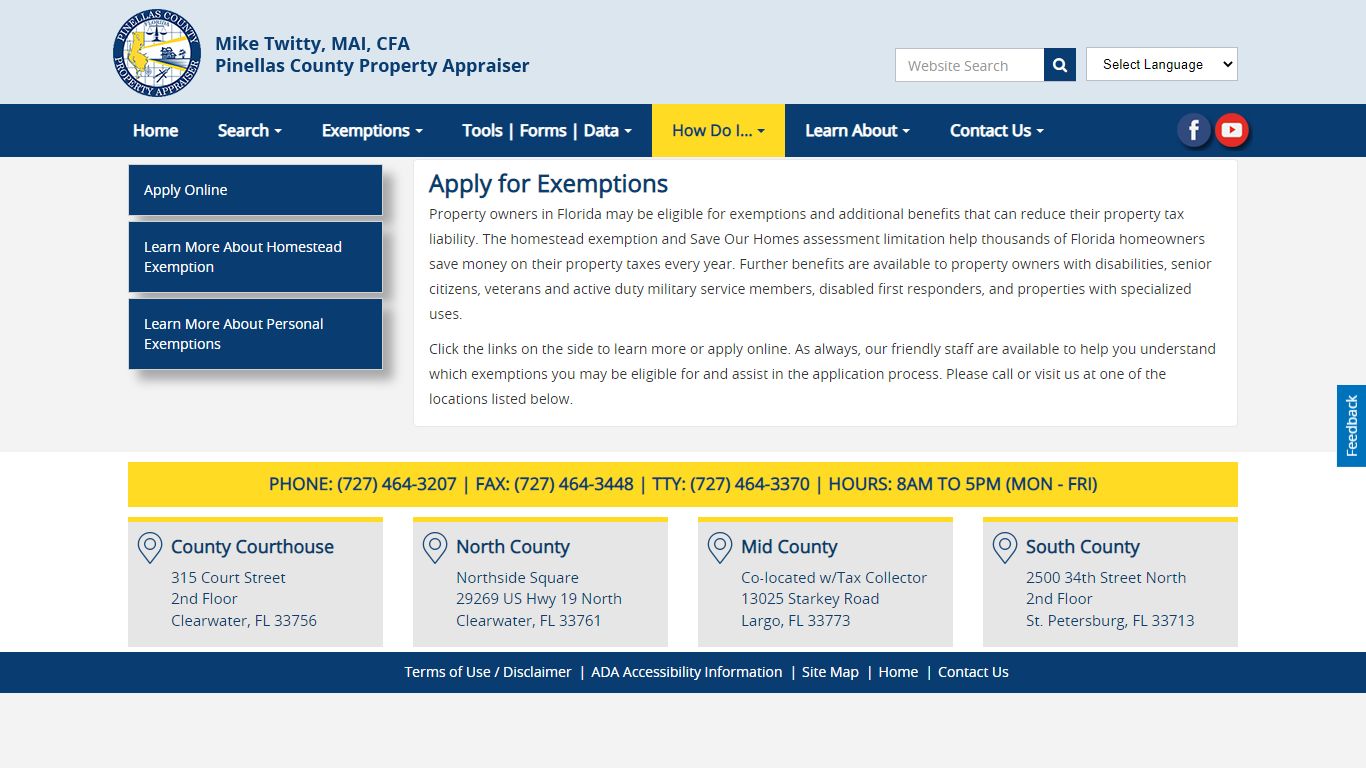Viewport: 1366px width, 768px height.
Task: Open the Feedback side tab
Action: [1351, 426]
